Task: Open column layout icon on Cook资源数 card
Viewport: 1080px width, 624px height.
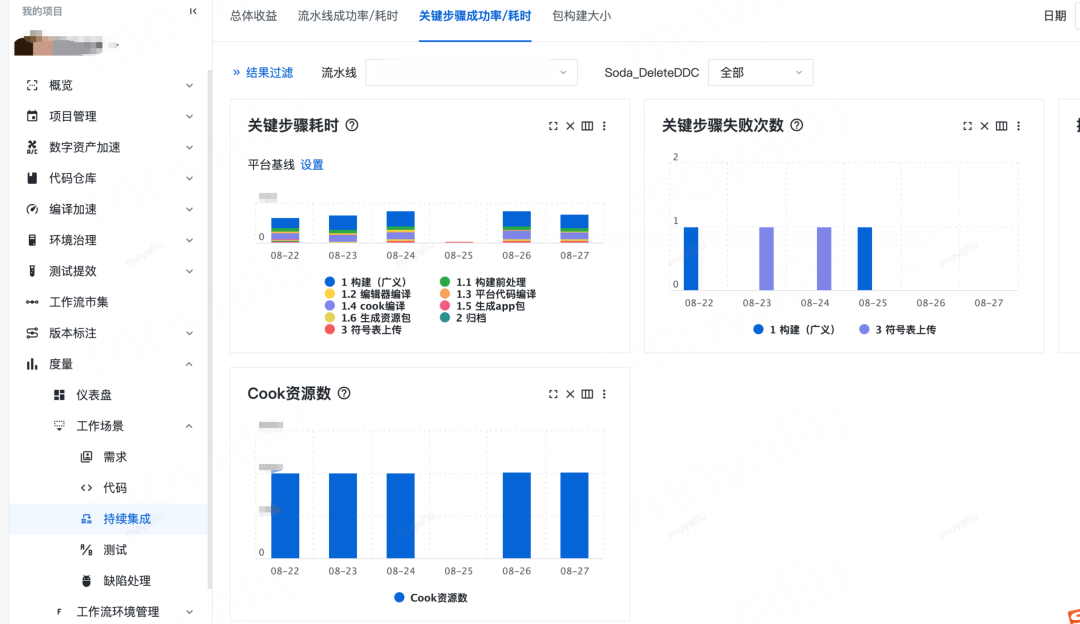Action: coord(587,394)
